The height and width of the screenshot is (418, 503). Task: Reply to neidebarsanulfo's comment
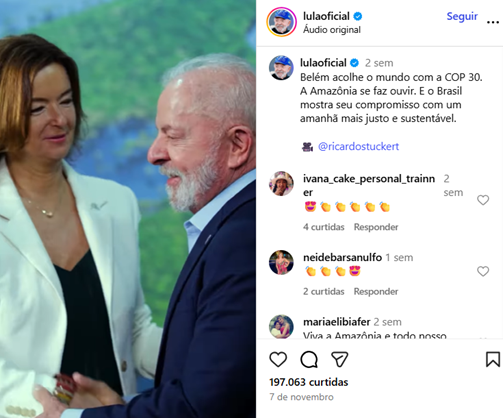point(376,292)
